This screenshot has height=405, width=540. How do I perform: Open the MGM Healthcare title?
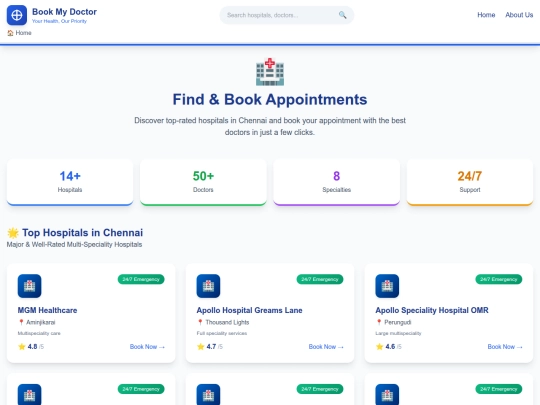click(x=48, y=310)
